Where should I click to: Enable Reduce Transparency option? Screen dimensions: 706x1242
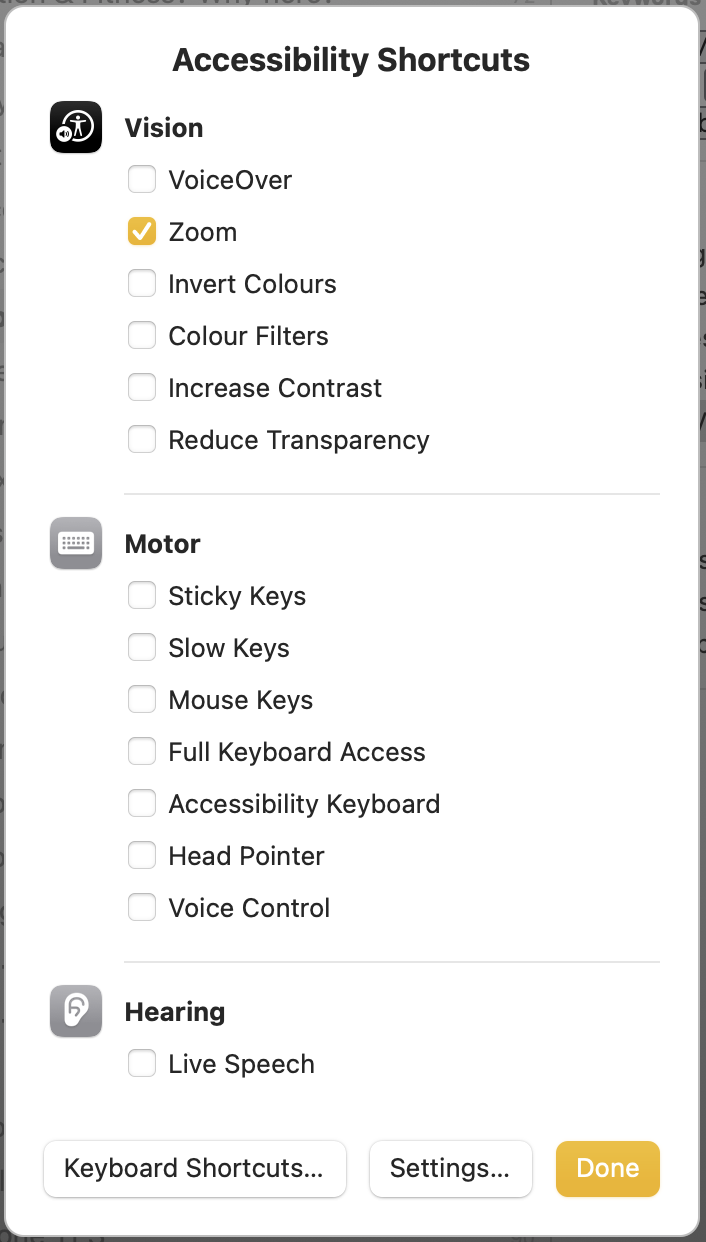click(x=142, y=440)
